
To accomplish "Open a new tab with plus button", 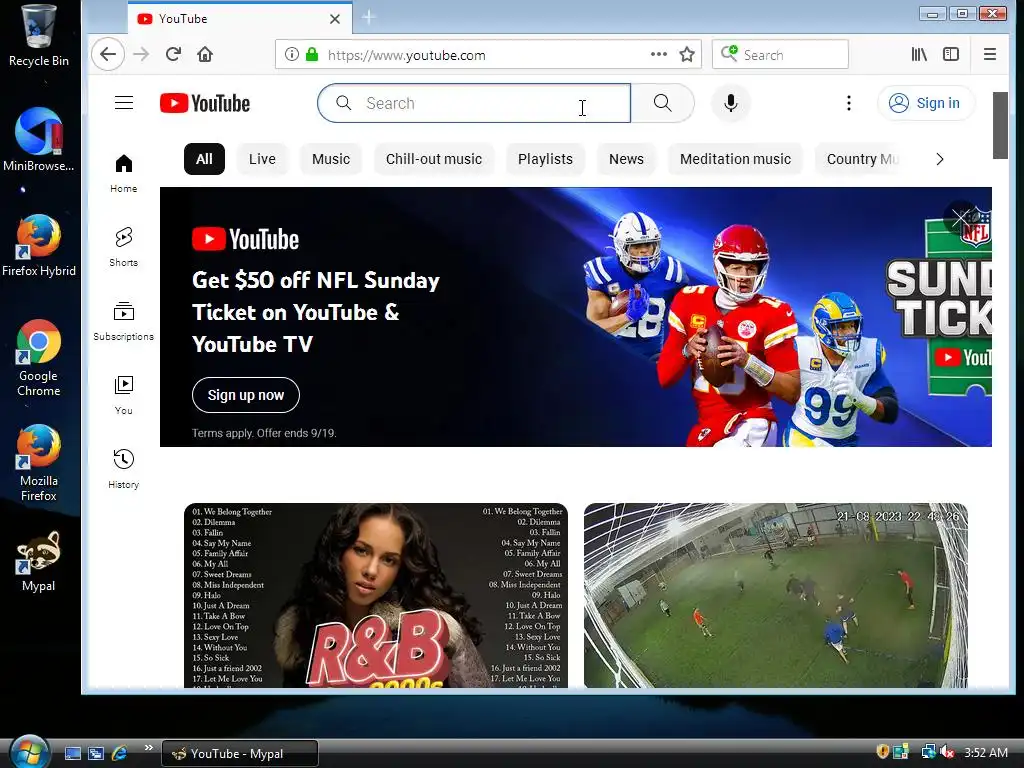I will 368,18.
